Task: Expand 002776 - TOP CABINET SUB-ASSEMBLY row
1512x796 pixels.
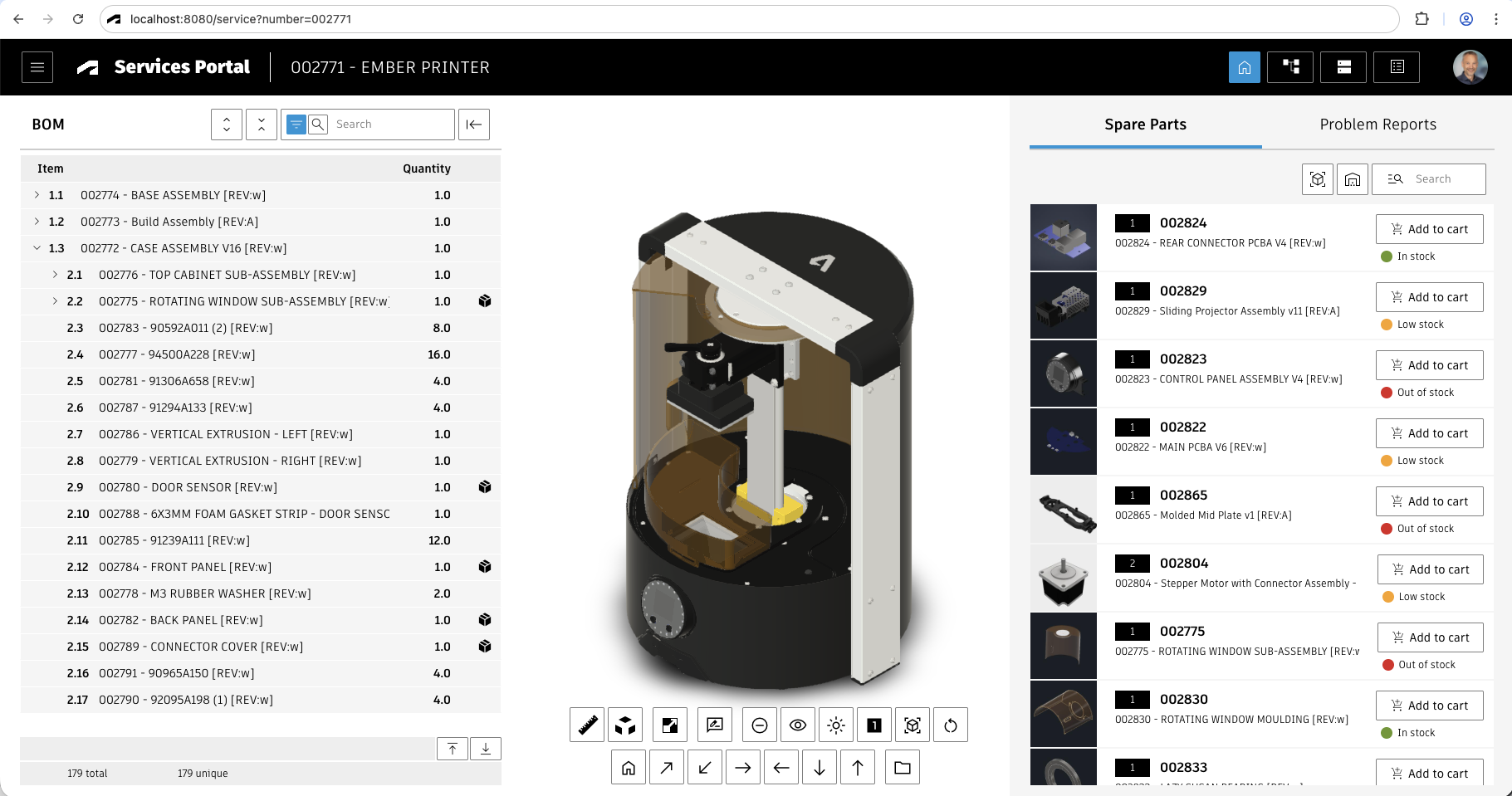Action: (x=55, y=275)
